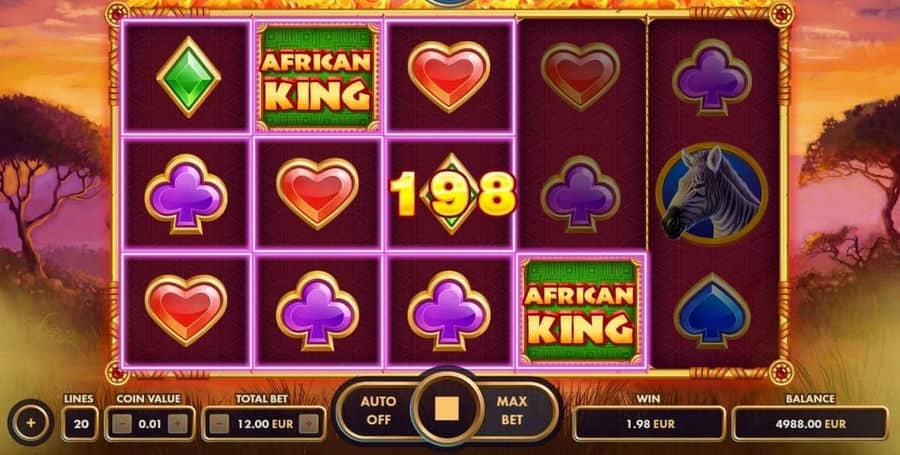Image resolution: width=900 pixels, height=455 pixels.
Task: Click the Lines value 20 box
Action: point(80,424)
